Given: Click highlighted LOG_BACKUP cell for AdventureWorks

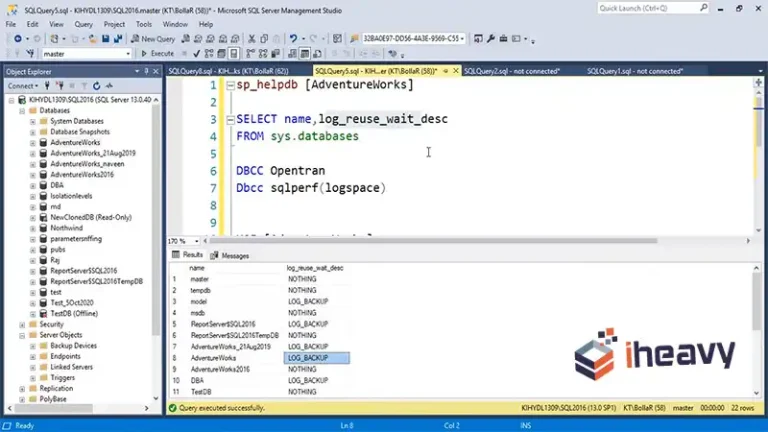Looking at the screenshot, I should pos(317,359).
